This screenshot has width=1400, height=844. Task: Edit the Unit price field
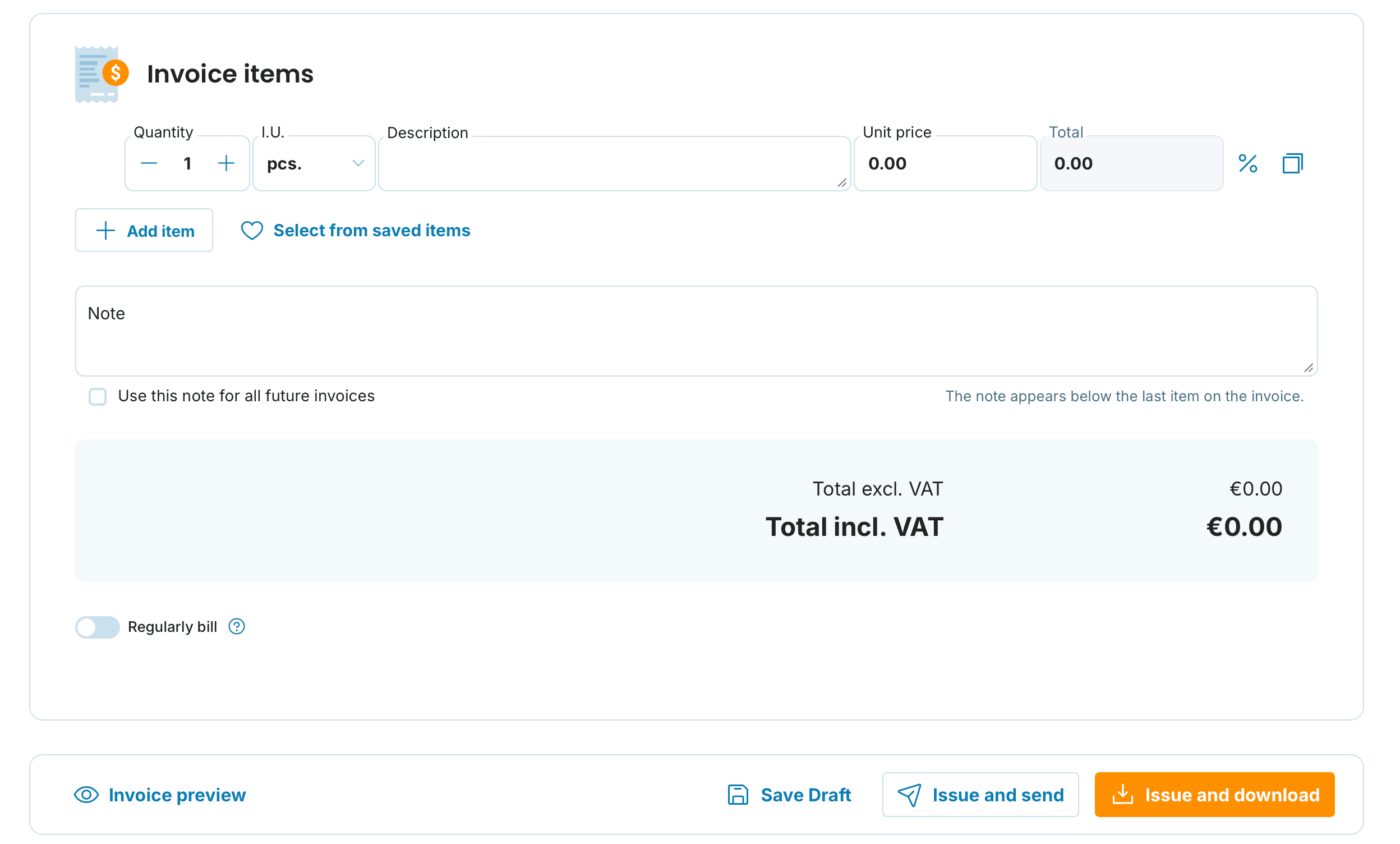pos(946,164)
